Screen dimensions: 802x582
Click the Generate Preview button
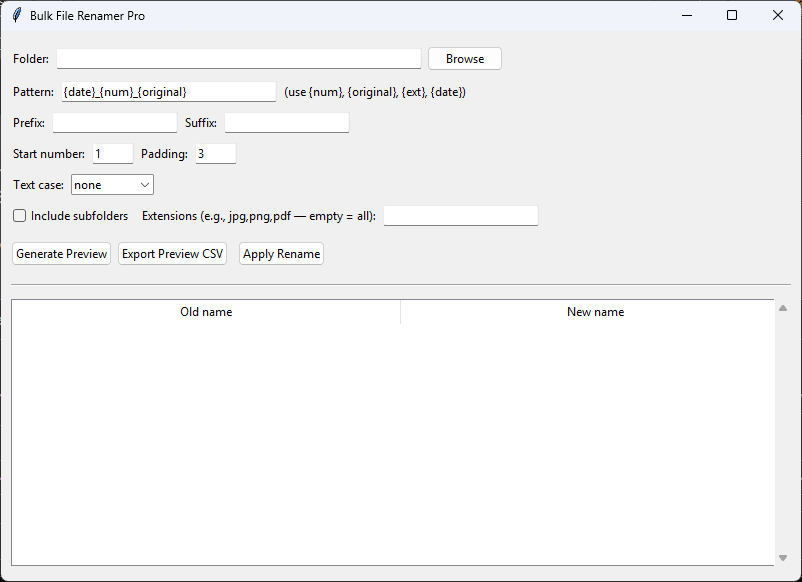(61, 253)
